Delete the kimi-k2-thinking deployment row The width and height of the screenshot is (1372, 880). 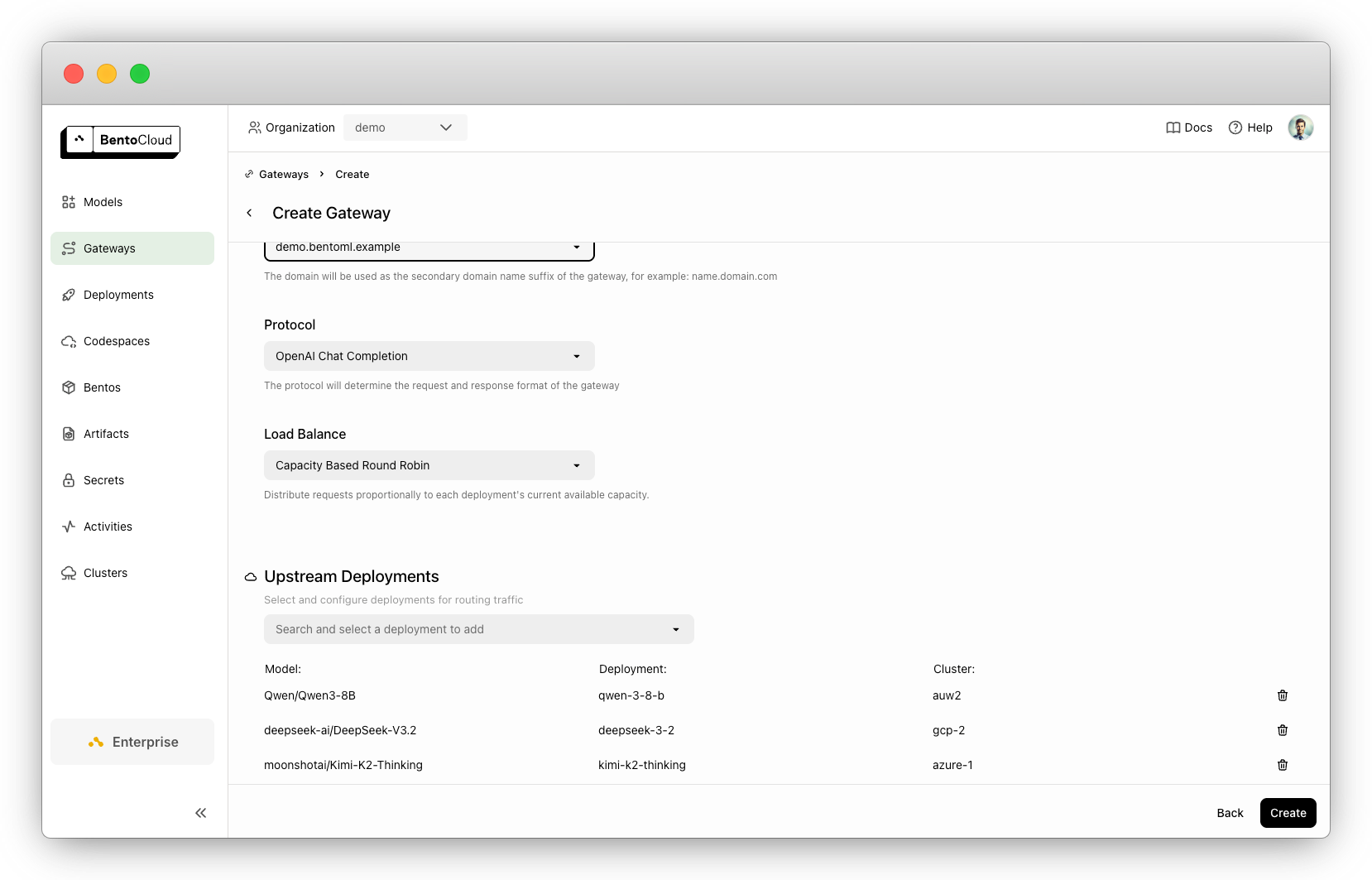(x=1283, y=765)
